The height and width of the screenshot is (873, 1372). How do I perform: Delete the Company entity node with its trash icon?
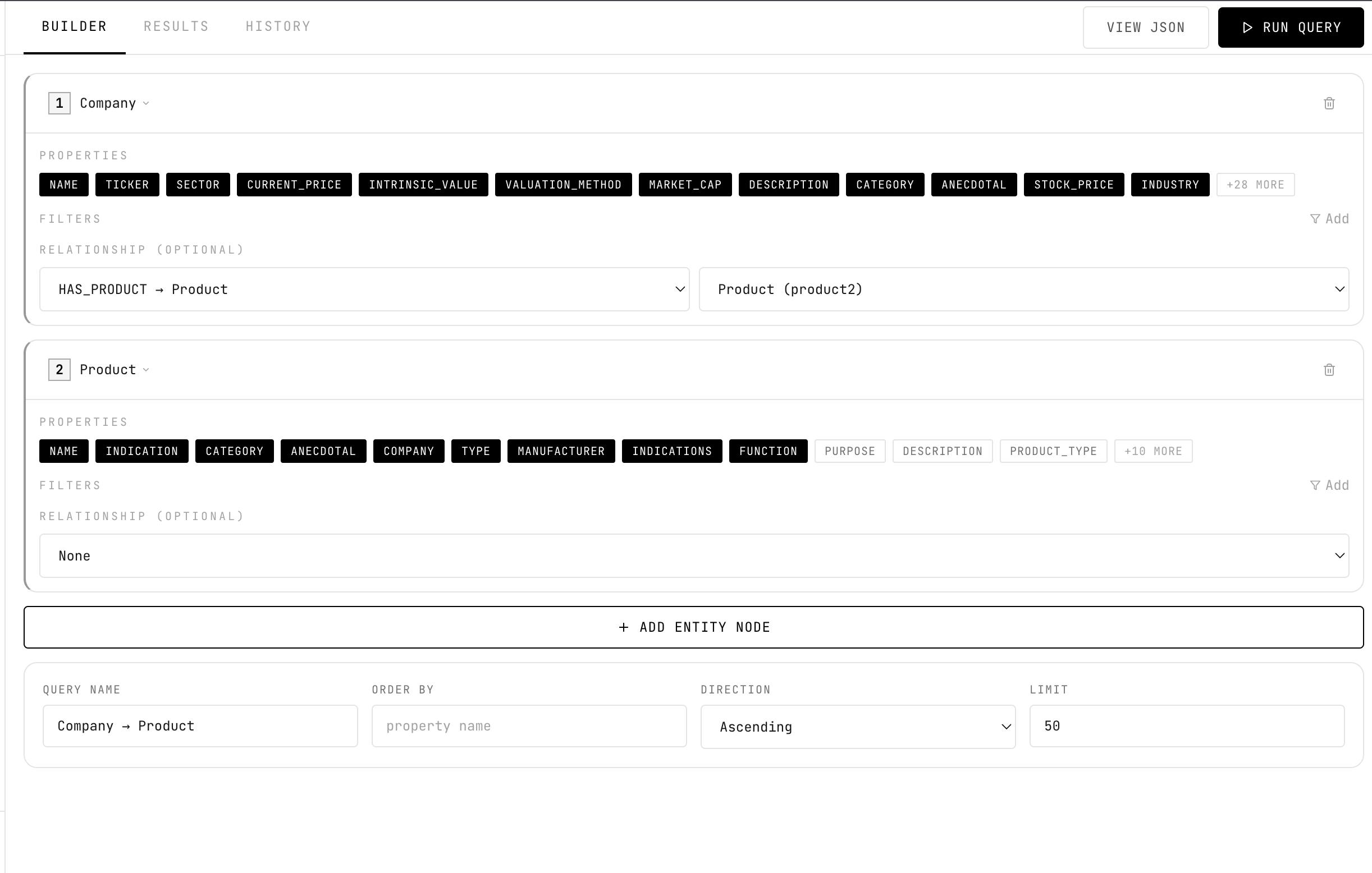(x=1329, y=103)
